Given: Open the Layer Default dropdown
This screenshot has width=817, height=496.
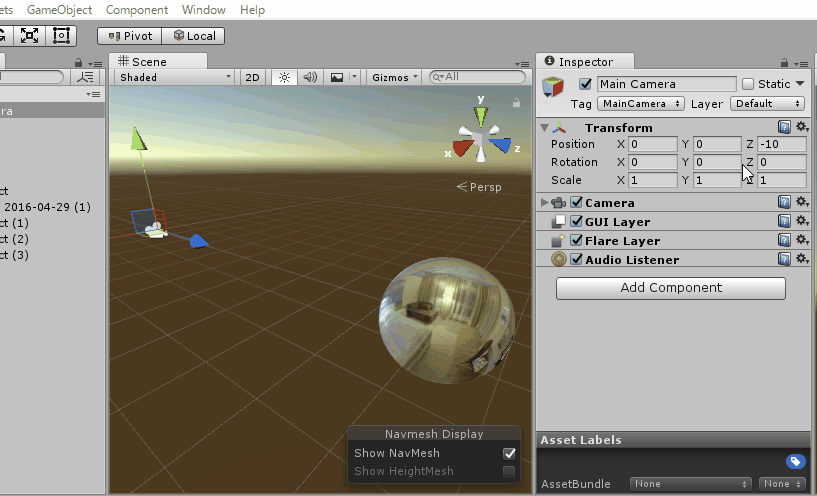Looking at the screenshot, I should (x=768, y=104).
